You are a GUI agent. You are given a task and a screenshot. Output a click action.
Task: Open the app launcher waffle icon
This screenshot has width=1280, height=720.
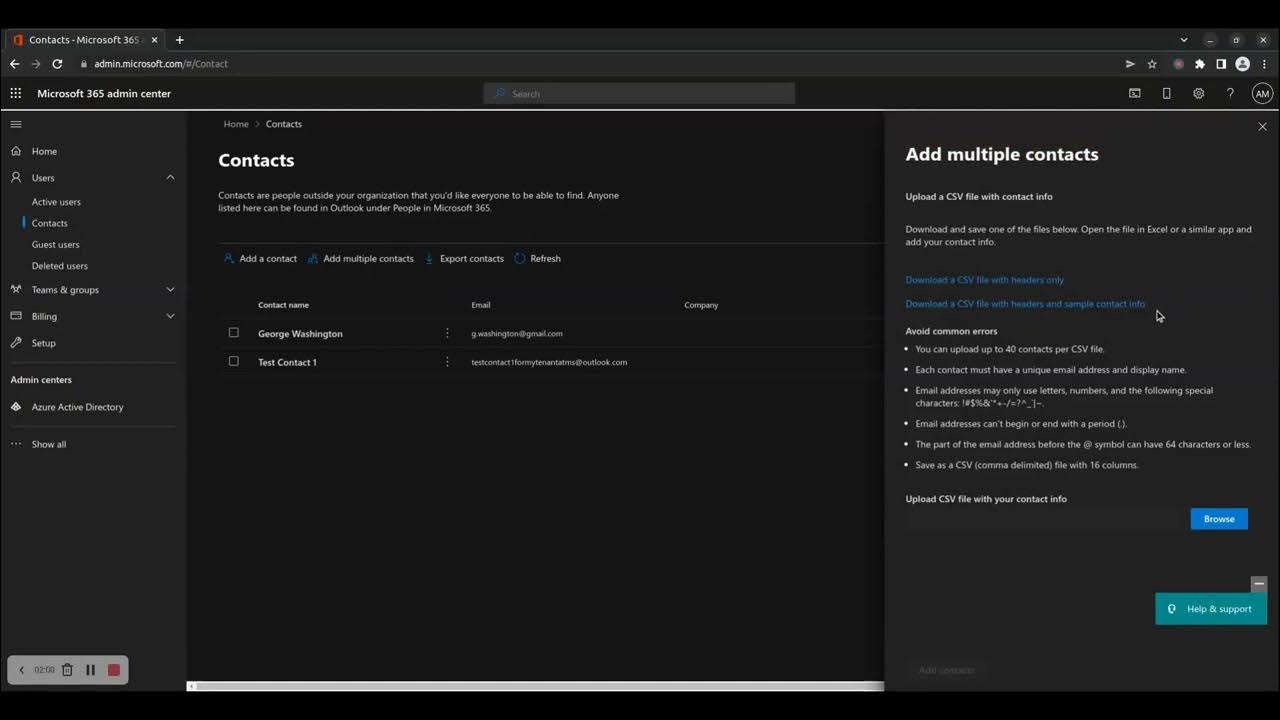click(15, 93)
